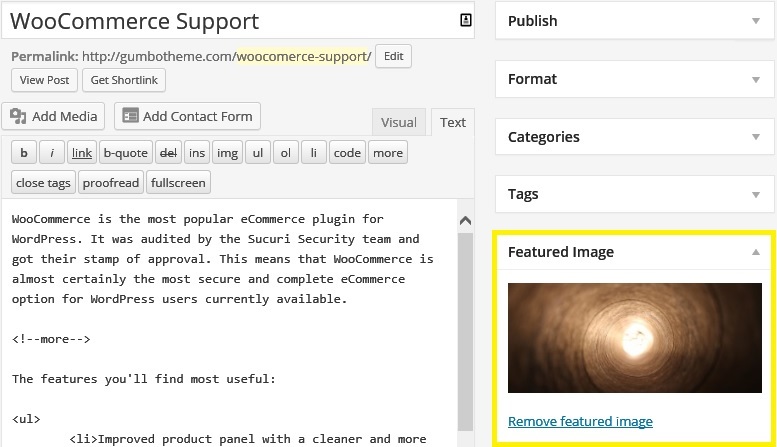
Task: Insert an image via the img quicktag
Action: pos(227,153)
